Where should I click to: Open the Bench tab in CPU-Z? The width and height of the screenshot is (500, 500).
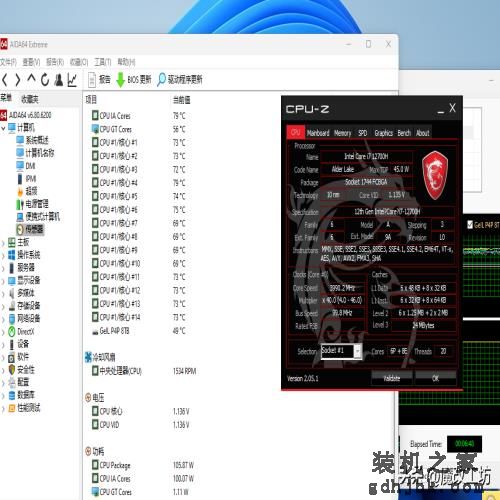[x=404, y=133]
